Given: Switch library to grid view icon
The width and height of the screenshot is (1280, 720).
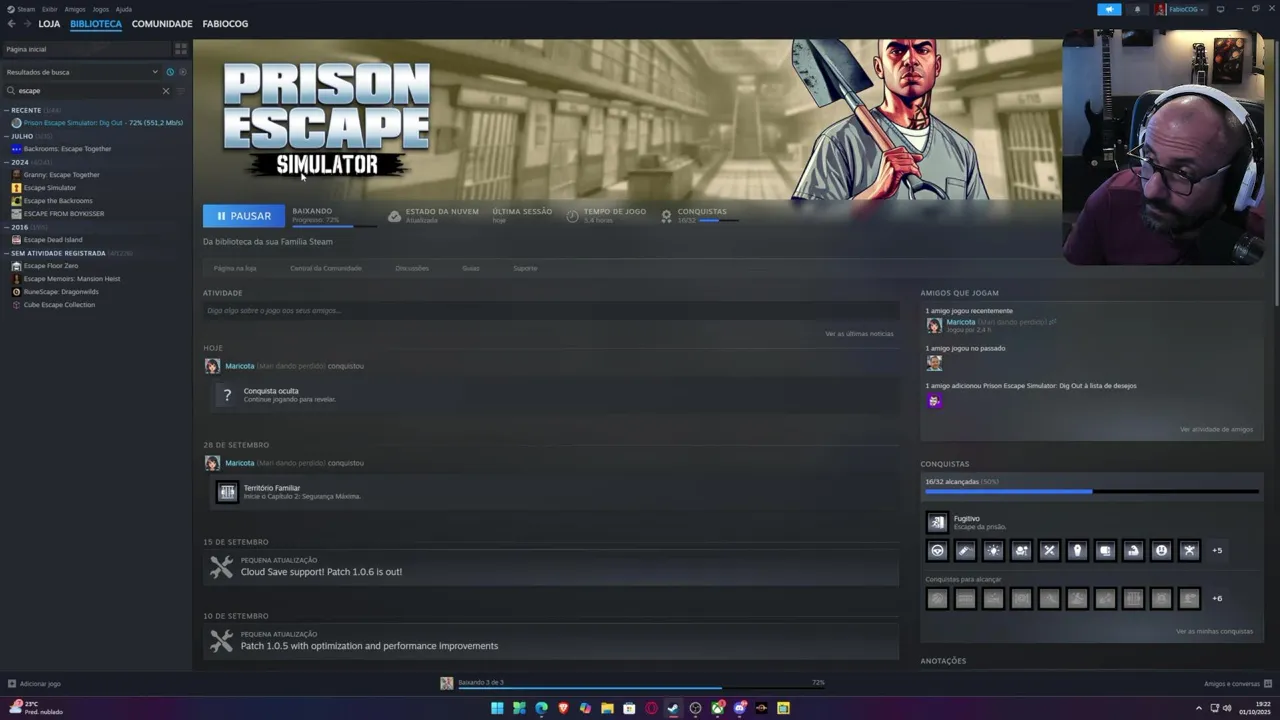Looking at the screenshot, I should (181, 48).
